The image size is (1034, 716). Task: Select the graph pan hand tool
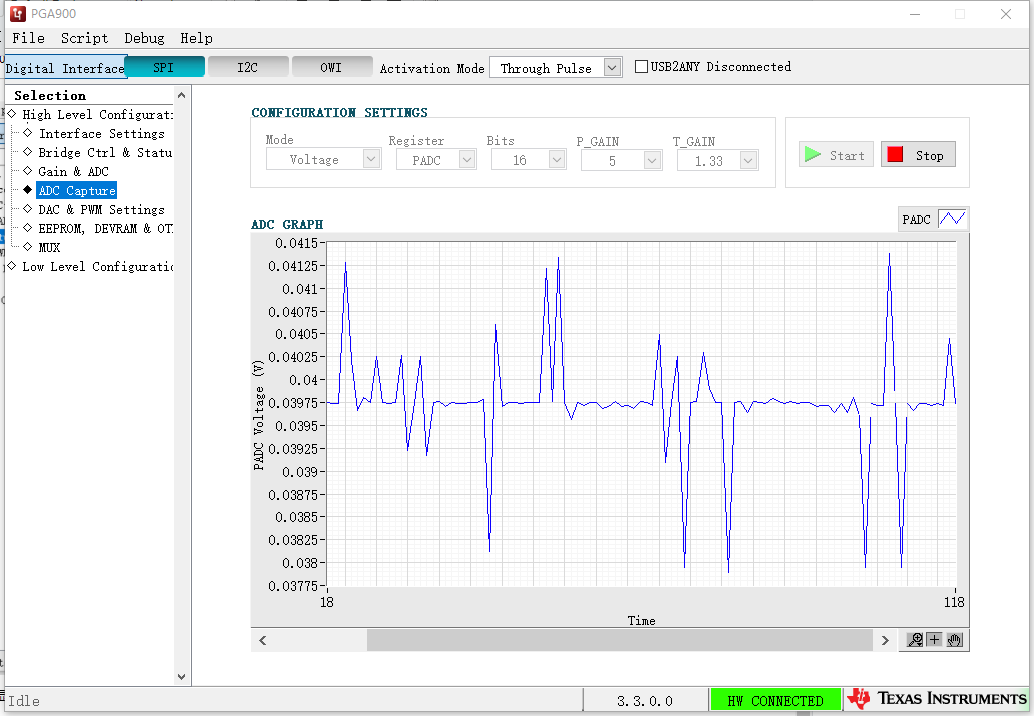954,640
